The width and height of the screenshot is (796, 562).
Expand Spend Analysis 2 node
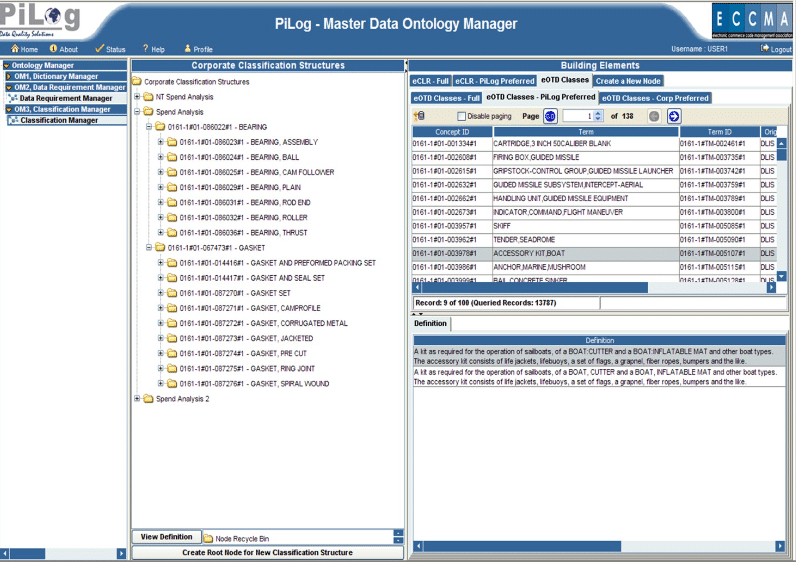(x=137, y=399)
